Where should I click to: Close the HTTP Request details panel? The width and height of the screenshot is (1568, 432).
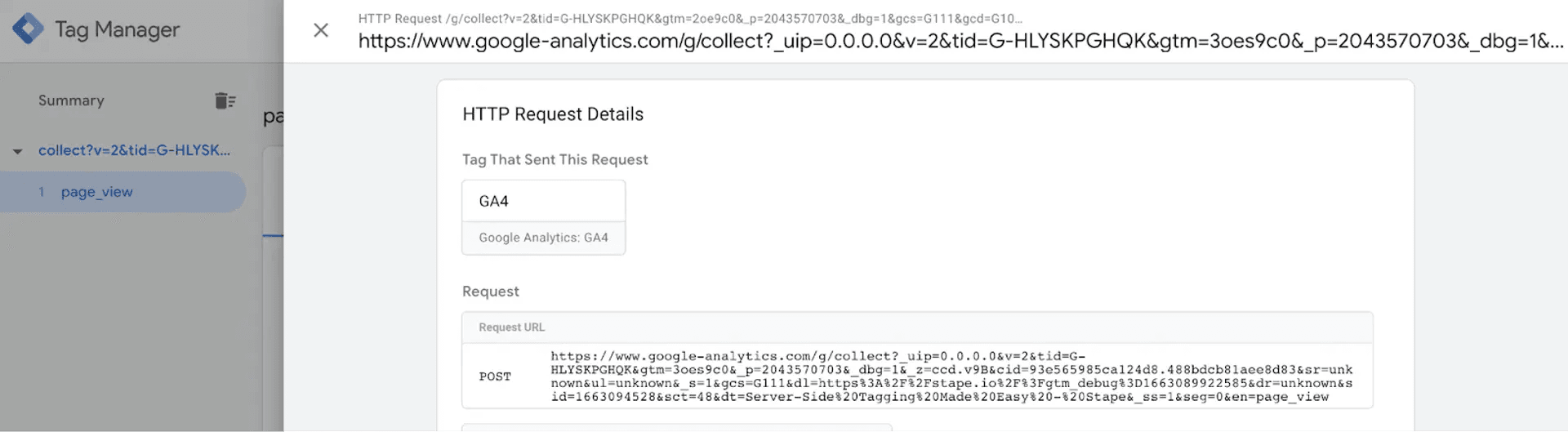pos(321,30)
